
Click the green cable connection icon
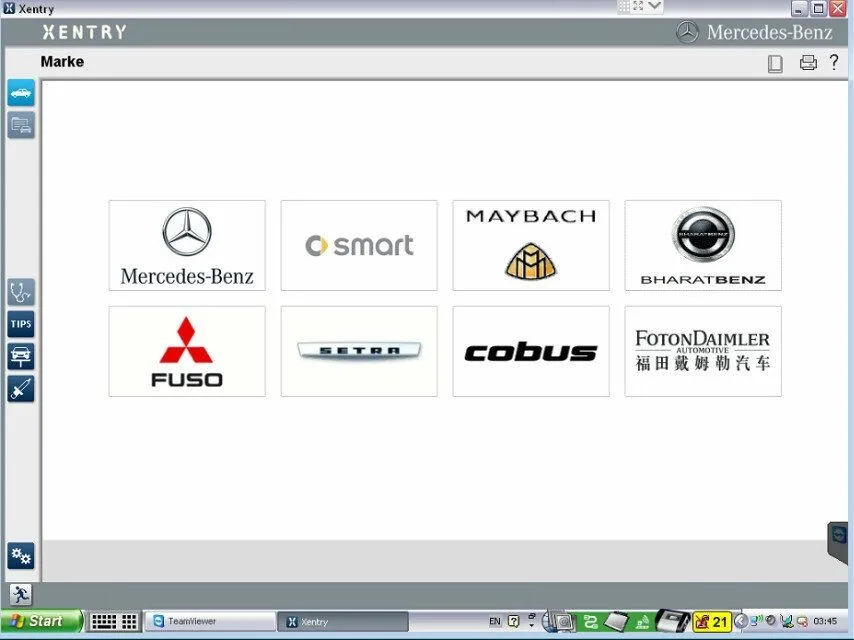[590, 621]
